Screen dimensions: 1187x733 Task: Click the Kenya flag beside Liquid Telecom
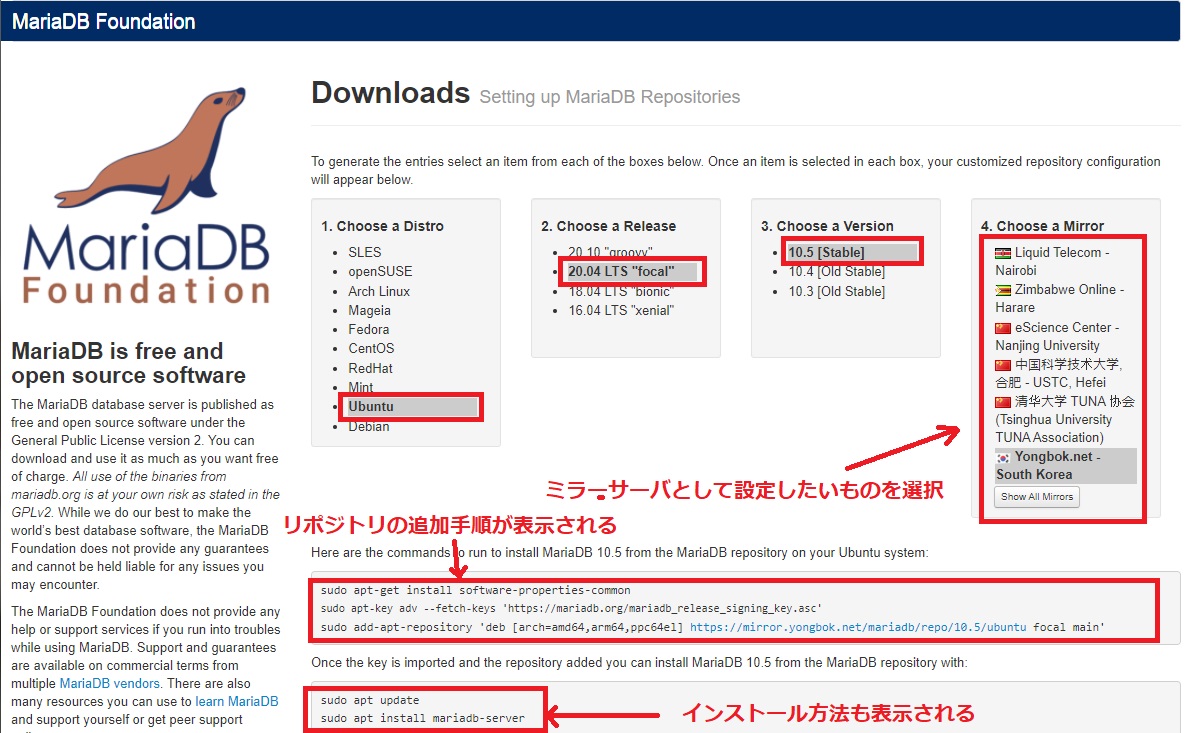pyautogui.click(x=1003, y=253)
